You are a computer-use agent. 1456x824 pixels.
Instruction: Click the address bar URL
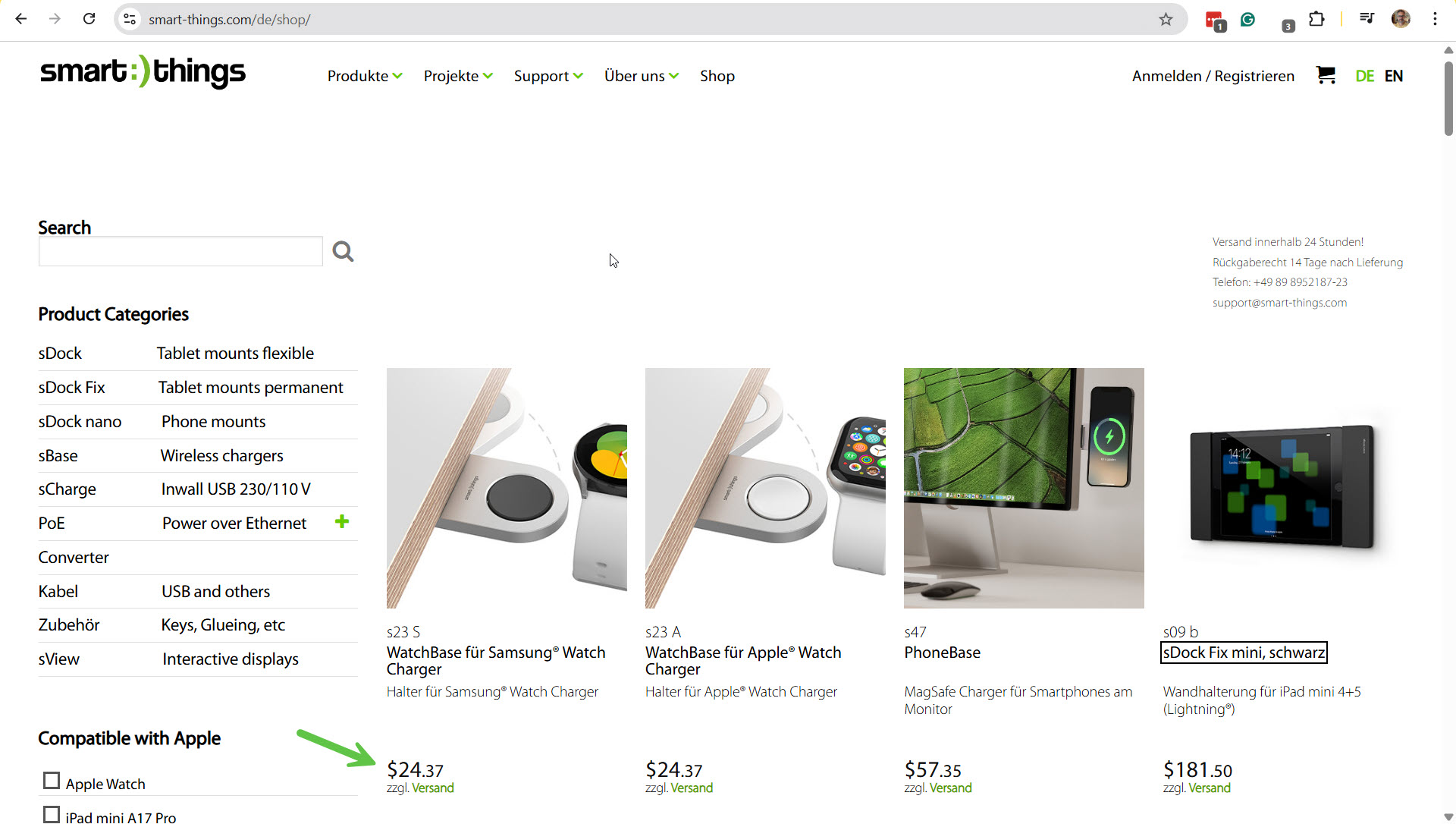point(229,19)
